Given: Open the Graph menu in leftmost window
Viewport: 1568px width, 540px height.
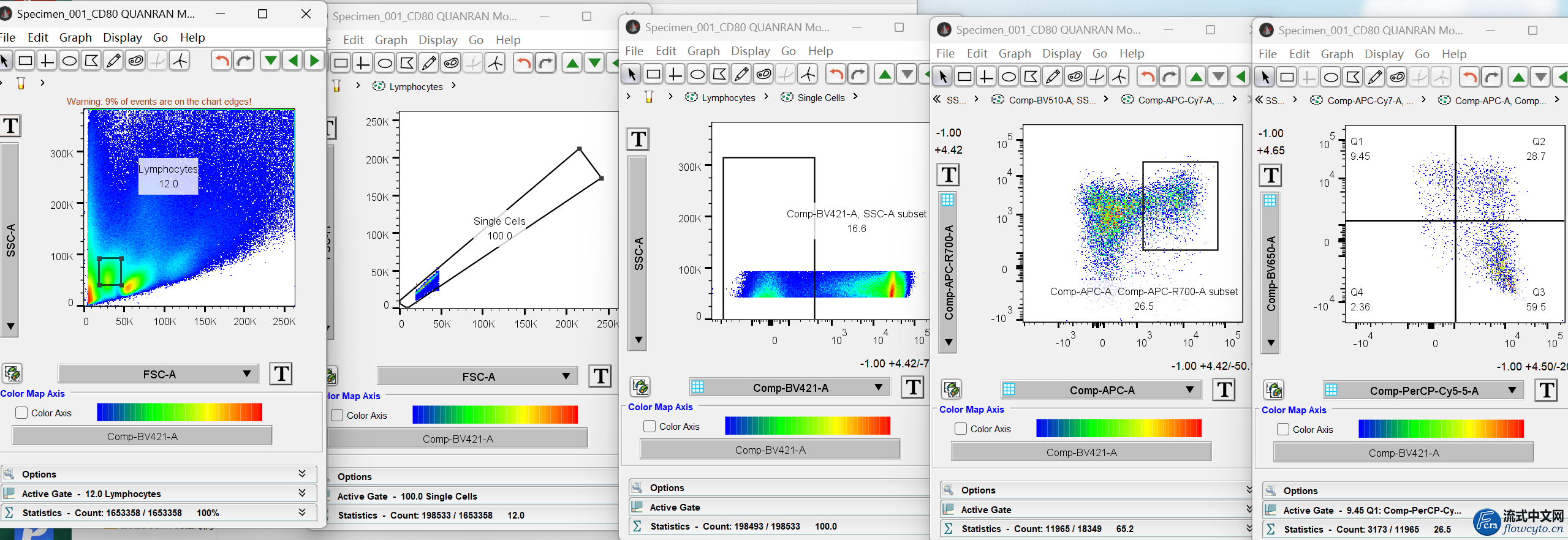Looking at the screenshot, I should click(x=75, y=37).
